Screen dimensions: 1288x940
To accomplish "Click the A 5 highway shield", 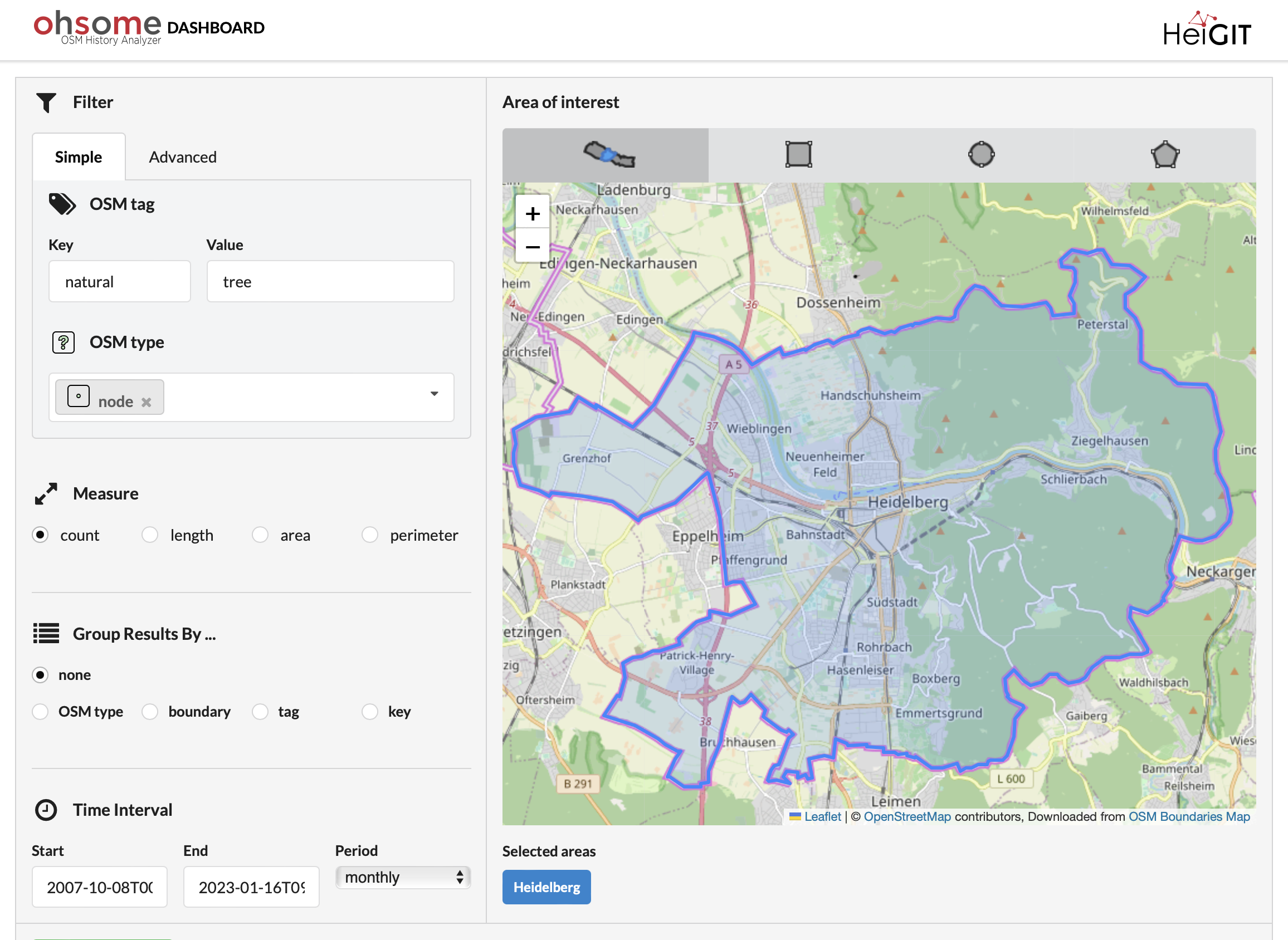I will tap(733, 365).
